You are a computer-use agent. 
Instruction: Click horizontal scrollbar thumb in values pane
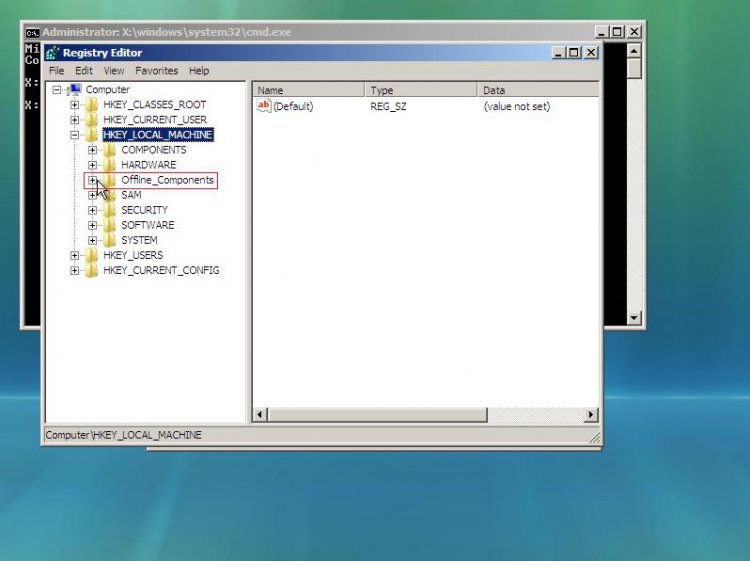[377, 415]
